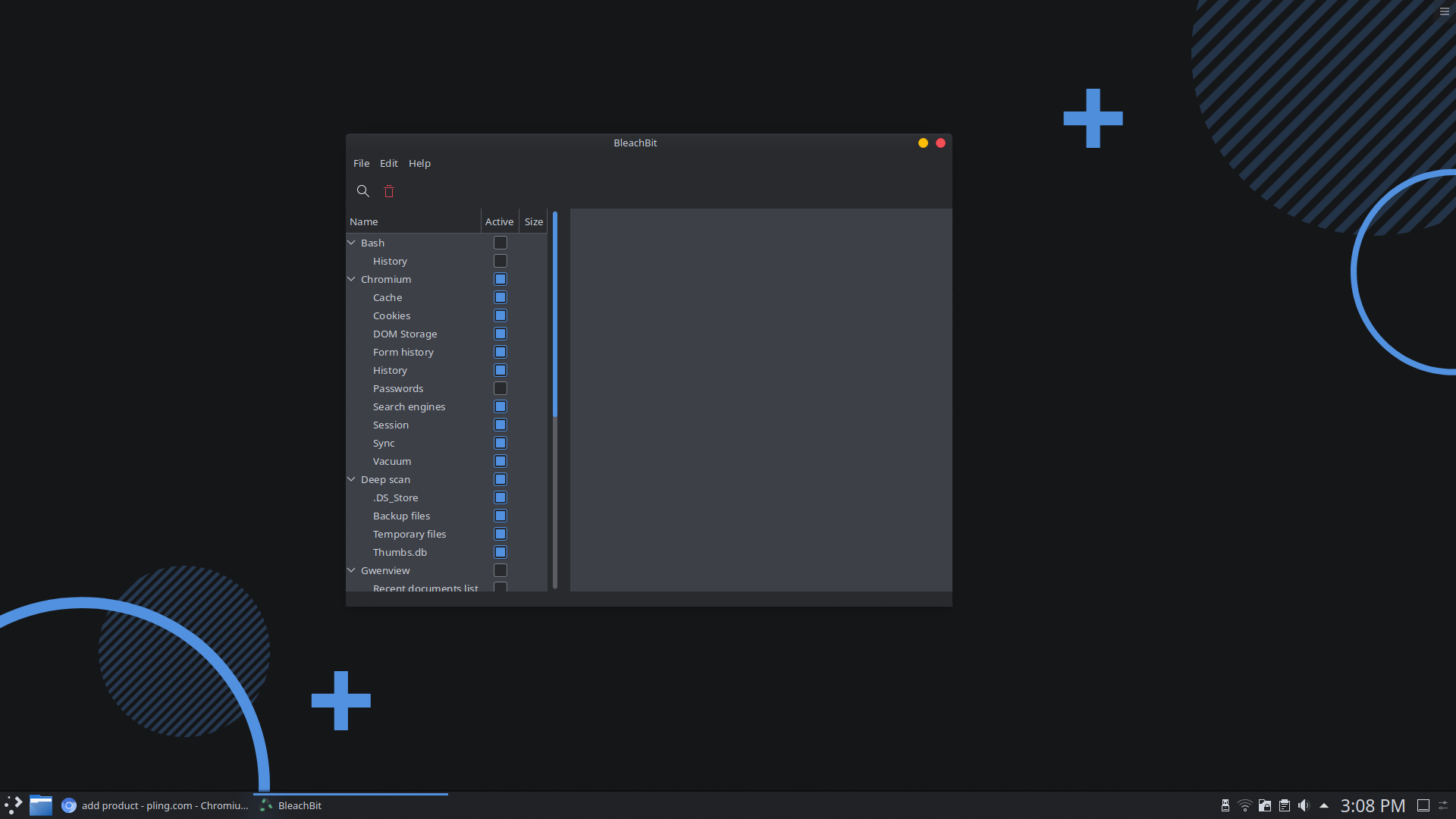Click the Vacuum checkbox
The width and height of the screenshot is (1456, 819).
500,461
